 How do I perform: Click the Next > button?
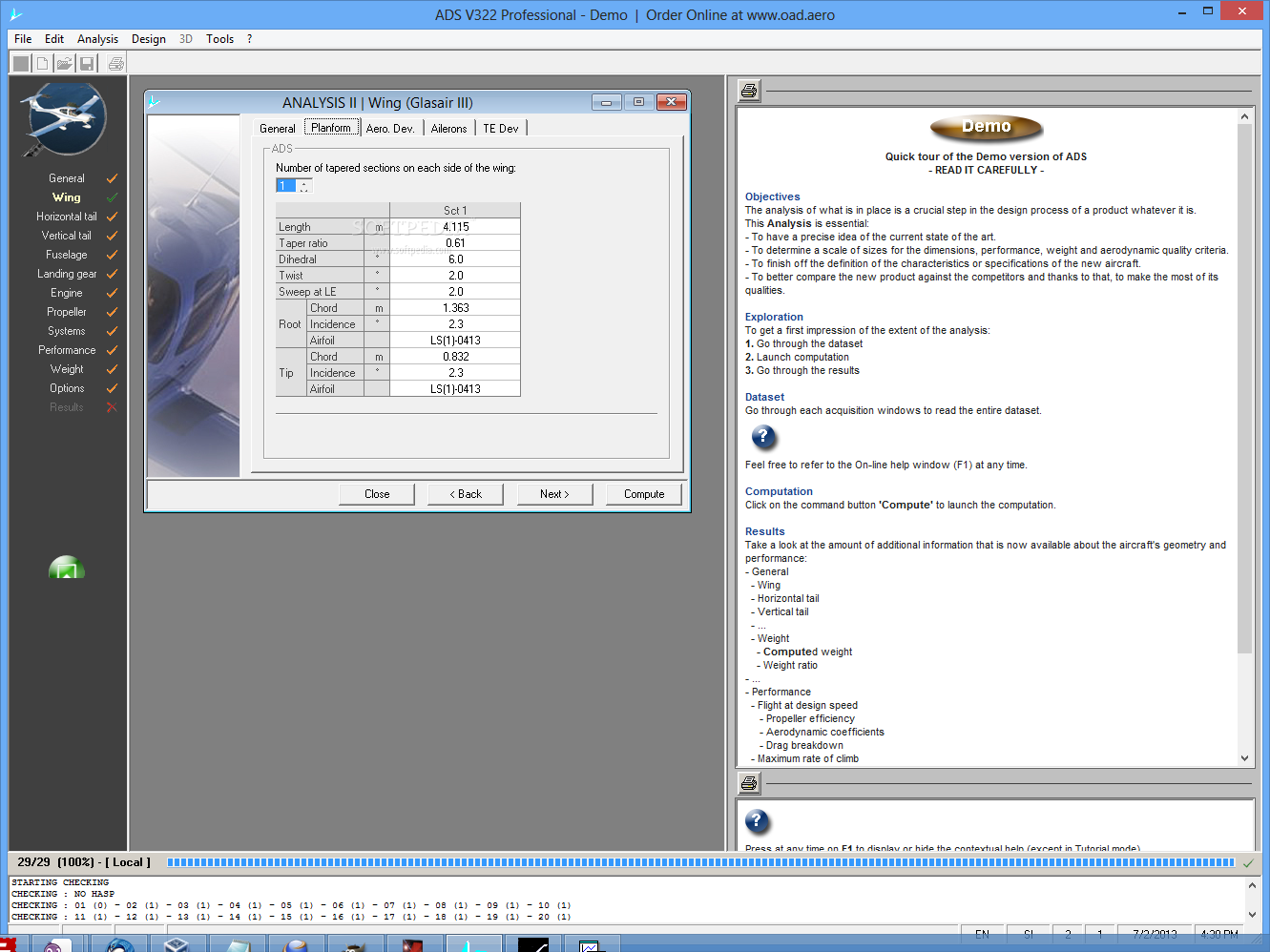[x=554, y=494]
